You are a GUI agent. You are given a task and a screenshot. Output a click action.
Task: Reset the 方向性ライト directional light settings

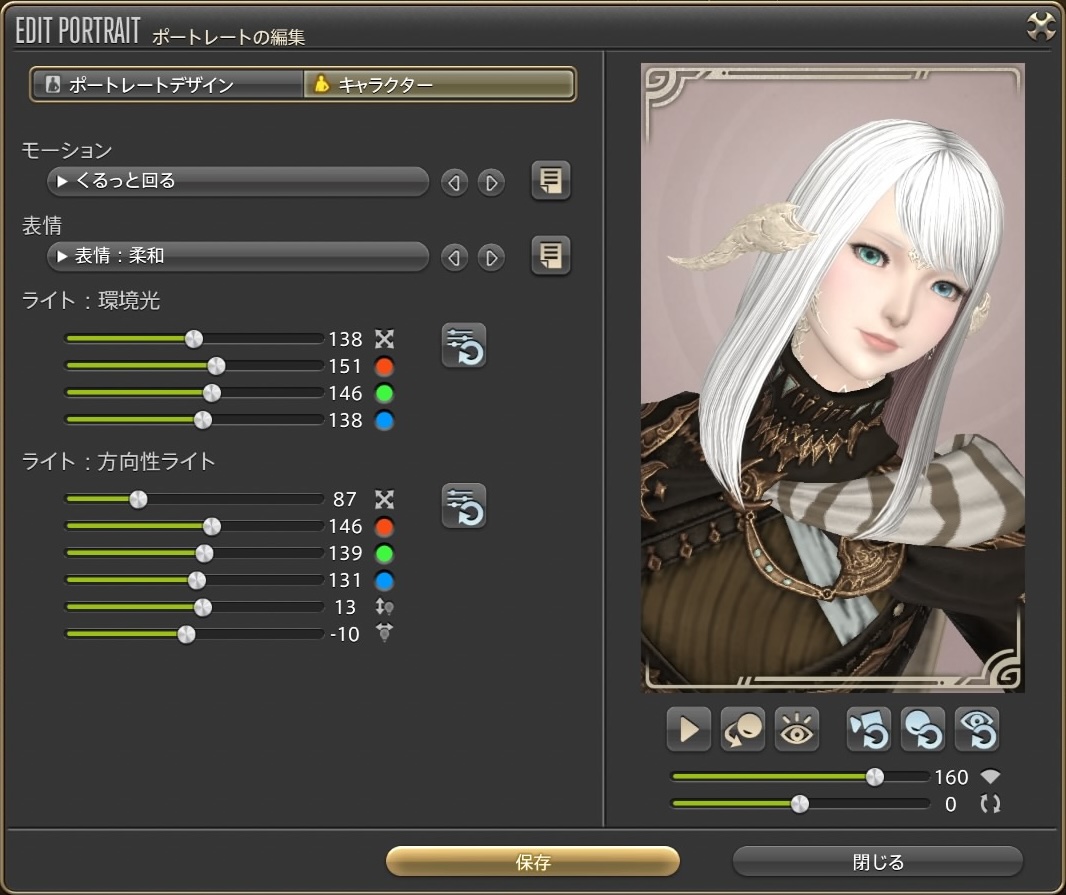tap(464, 506)
